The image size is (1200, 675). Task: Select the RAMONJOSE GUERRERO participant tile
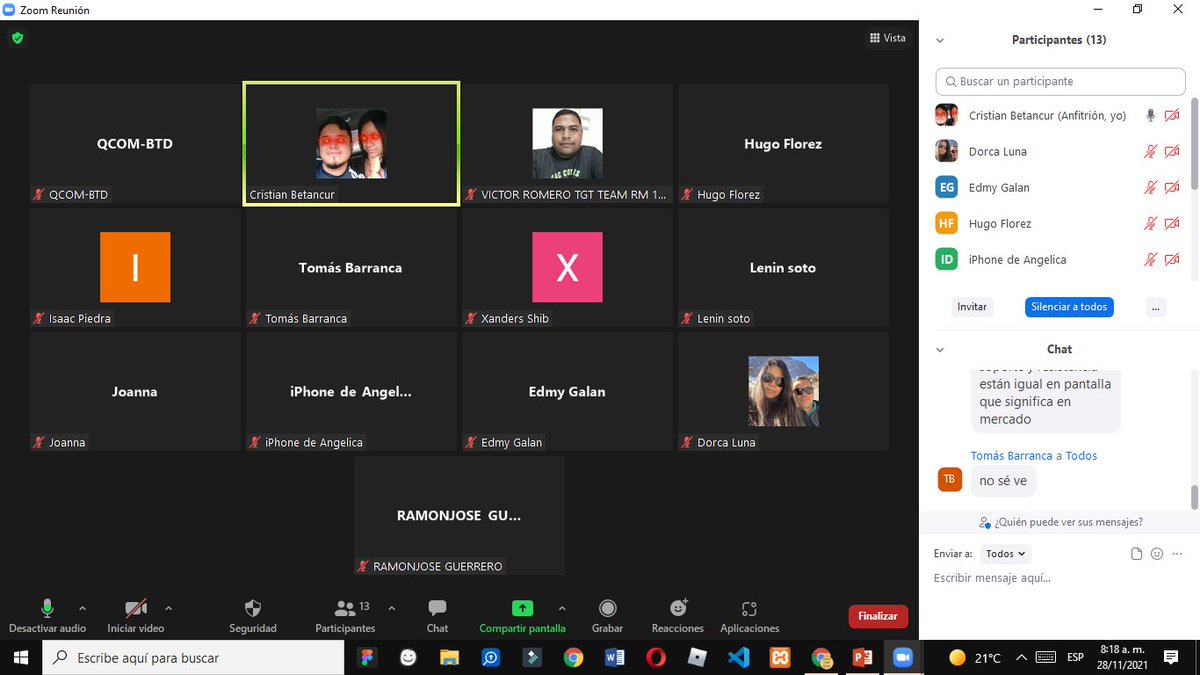[x=459, y=516]
